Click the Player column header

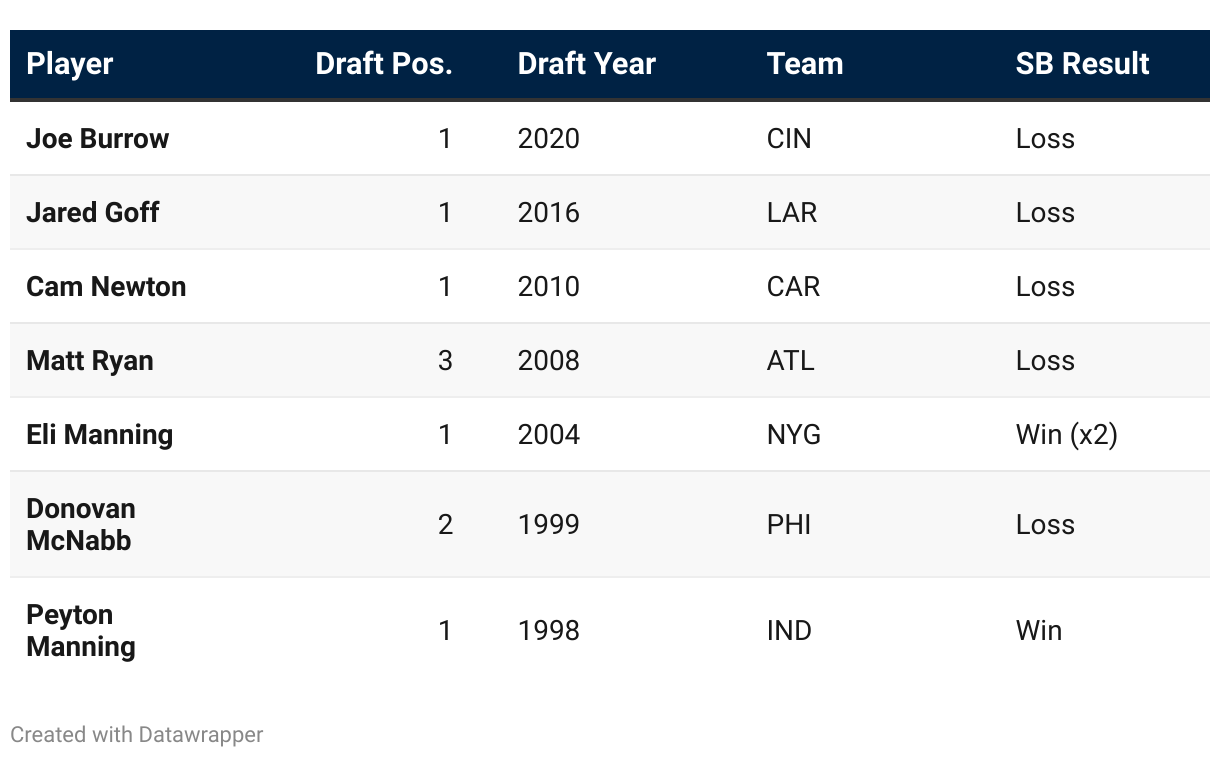point(70,64)
